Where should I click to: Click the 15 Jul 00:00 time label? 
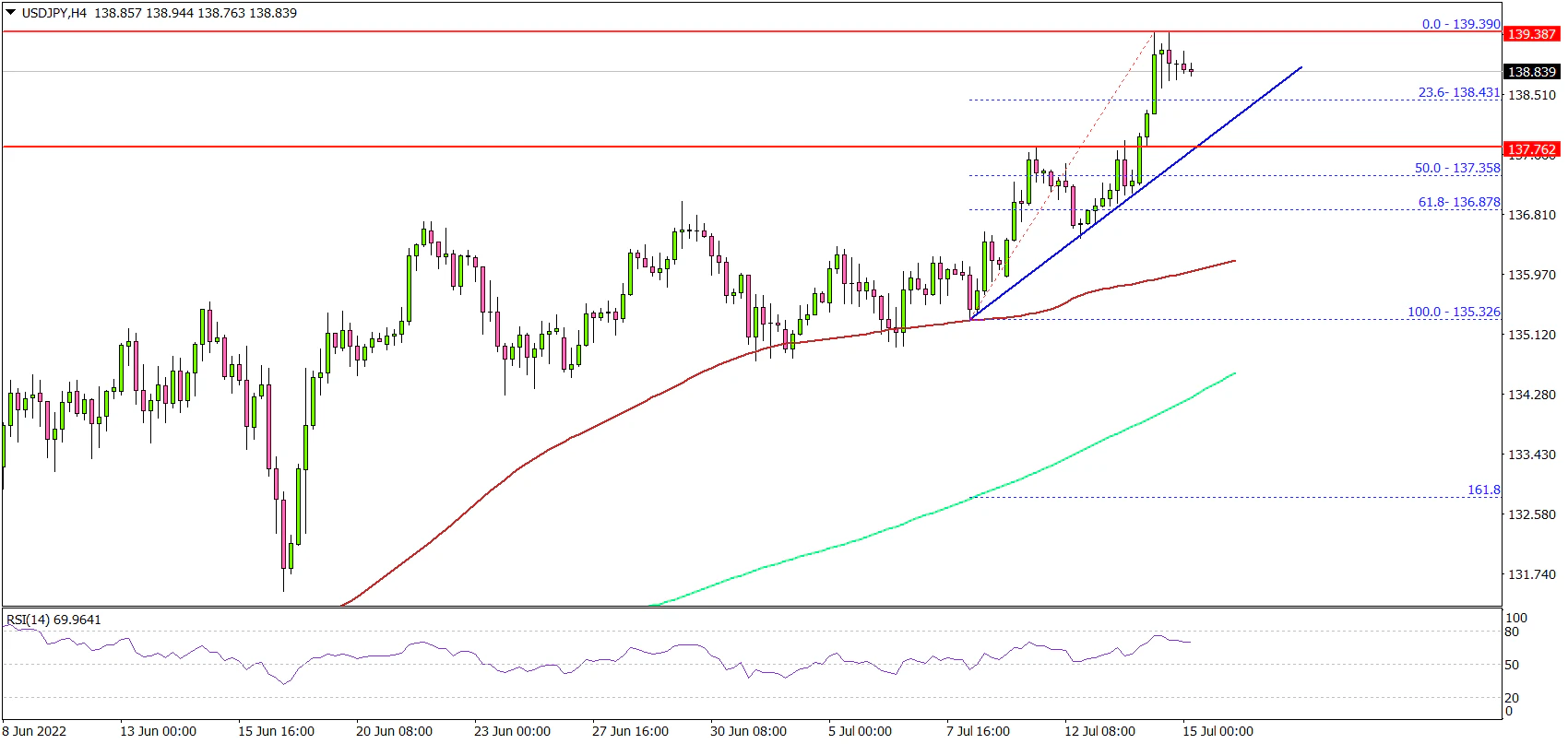tap(1218, 731)
